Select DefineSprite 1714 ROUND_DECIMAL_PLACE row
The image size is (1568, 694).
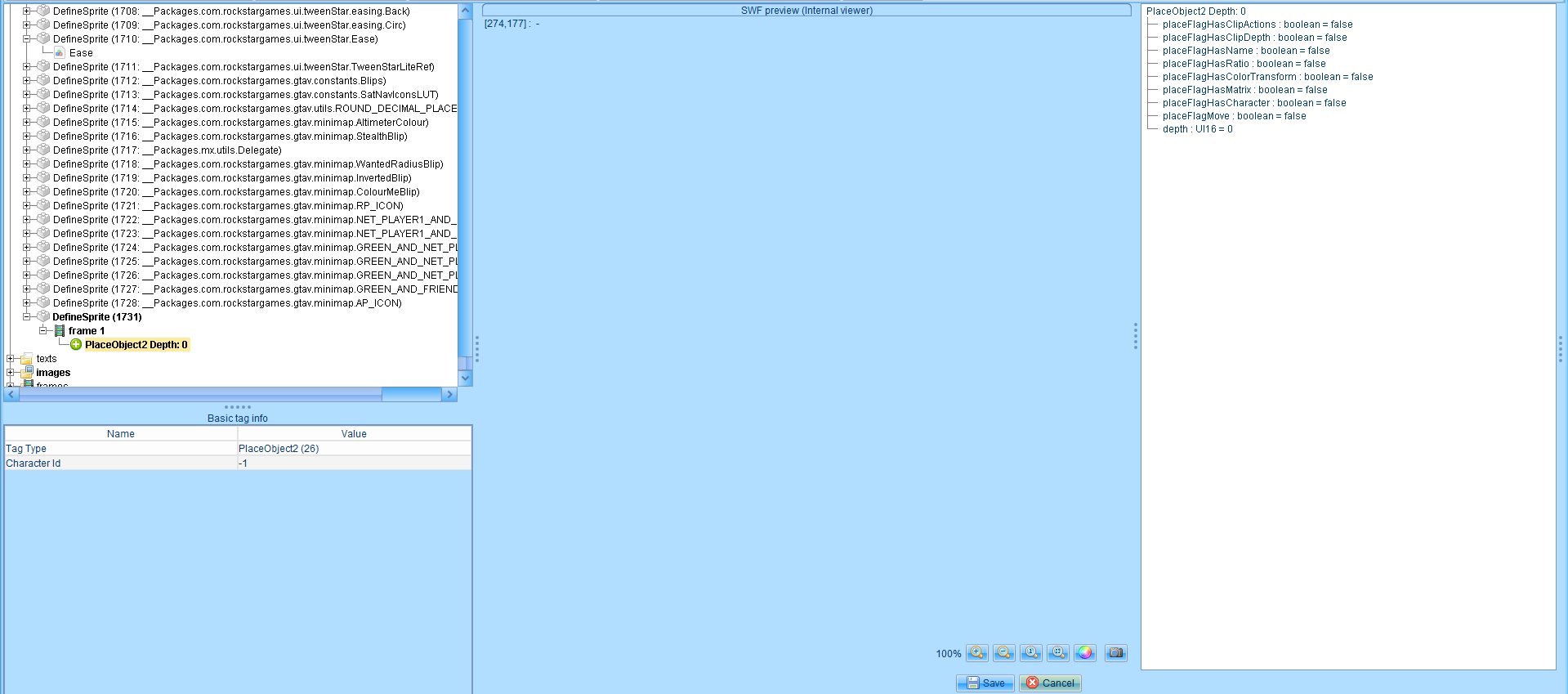click(255, 109)
